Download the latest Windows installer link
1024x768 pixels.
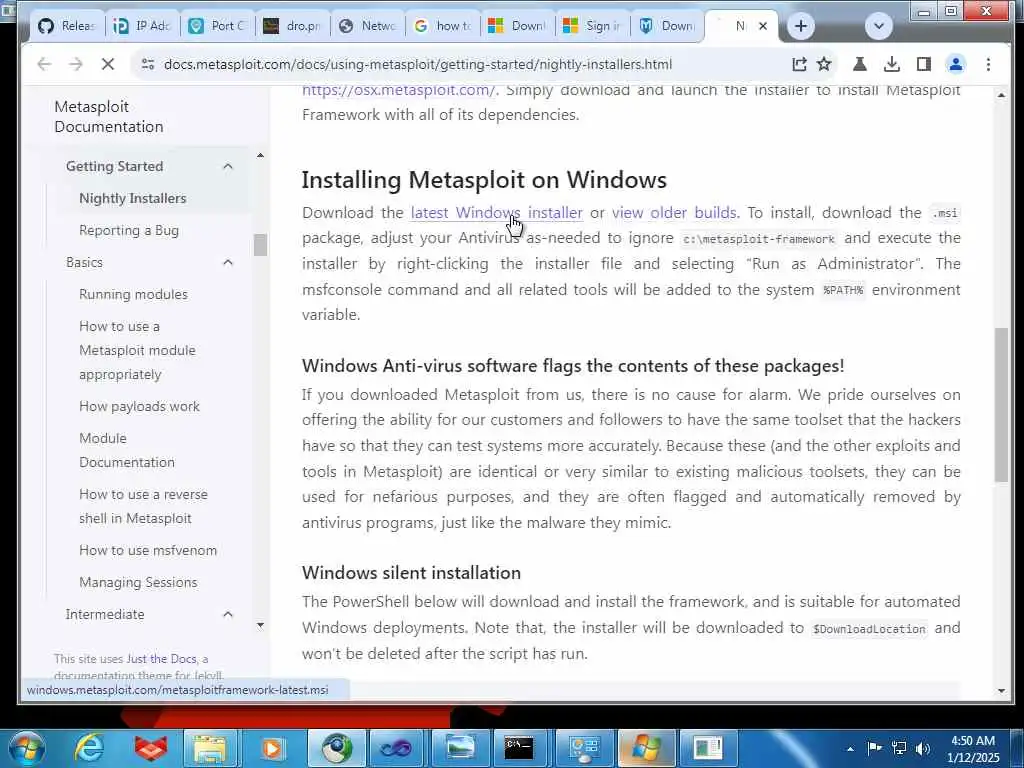496,213
